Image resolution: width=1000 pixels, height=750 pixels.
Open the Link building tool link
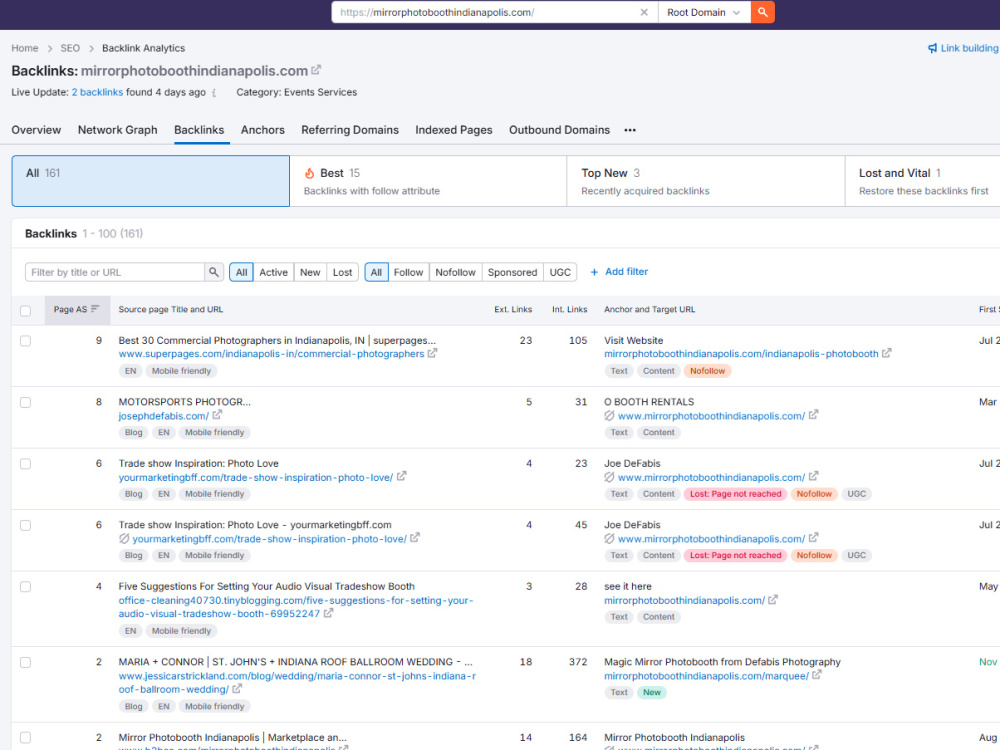963,48
